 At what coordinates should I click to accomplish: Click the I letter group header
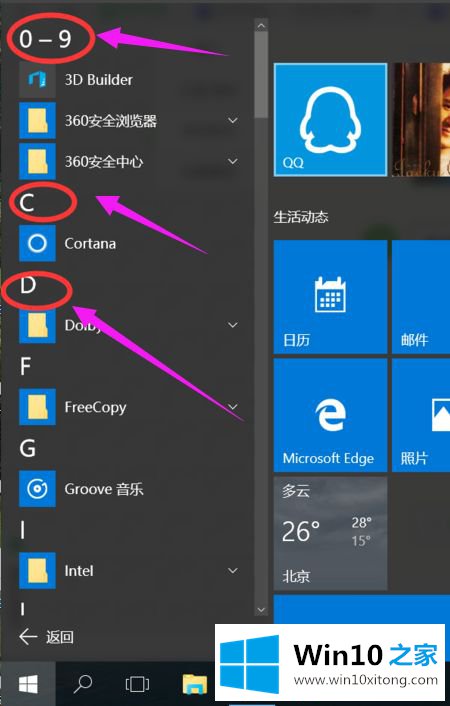22,531
